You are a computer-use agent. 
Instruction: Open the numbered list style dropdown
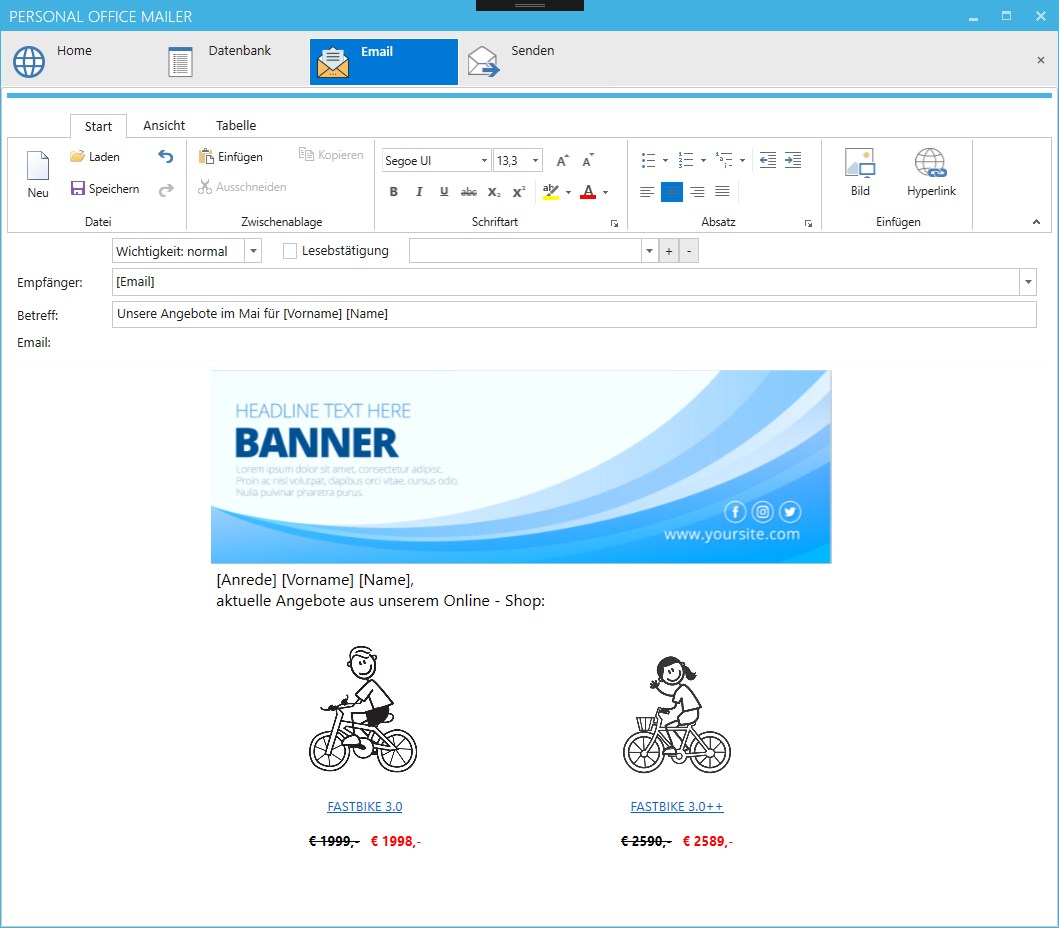[703, 161]
